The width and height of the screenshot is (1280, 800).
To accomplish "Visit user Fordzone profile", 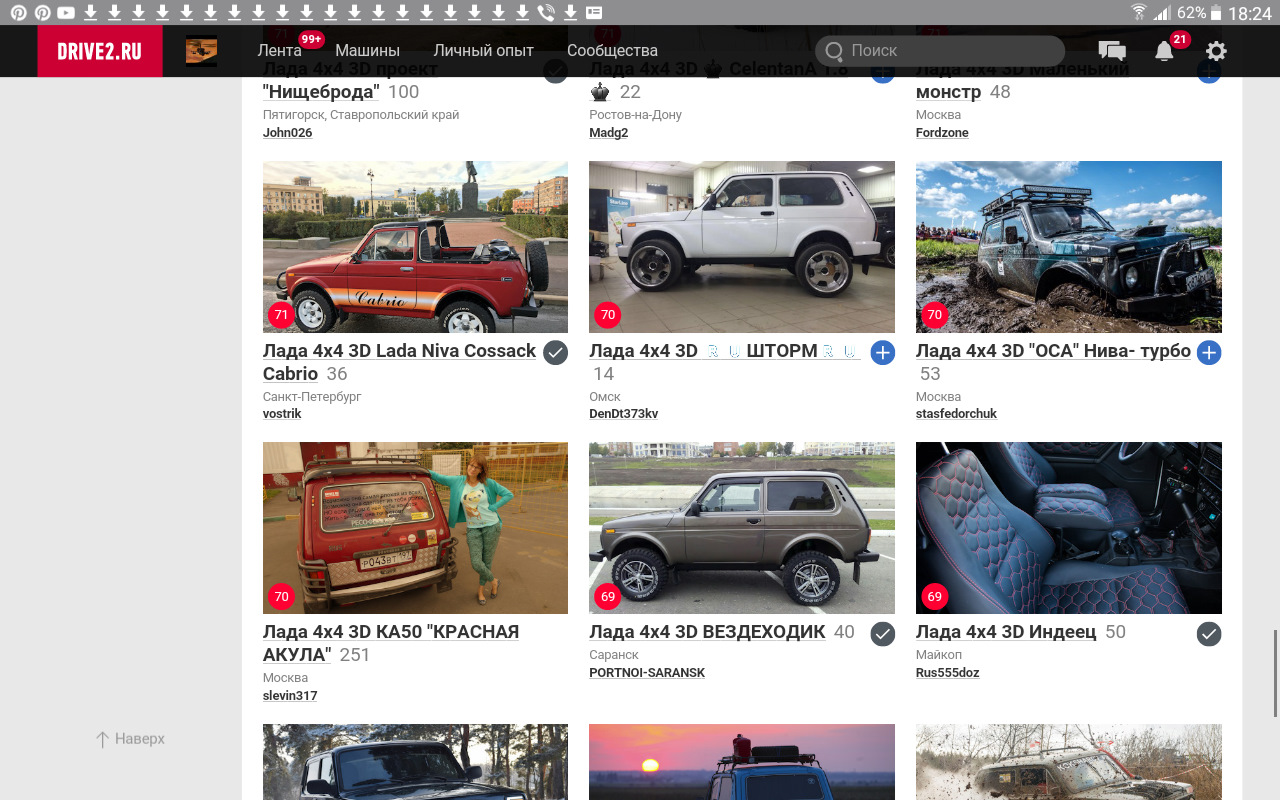I will click(x=942, y=133).
